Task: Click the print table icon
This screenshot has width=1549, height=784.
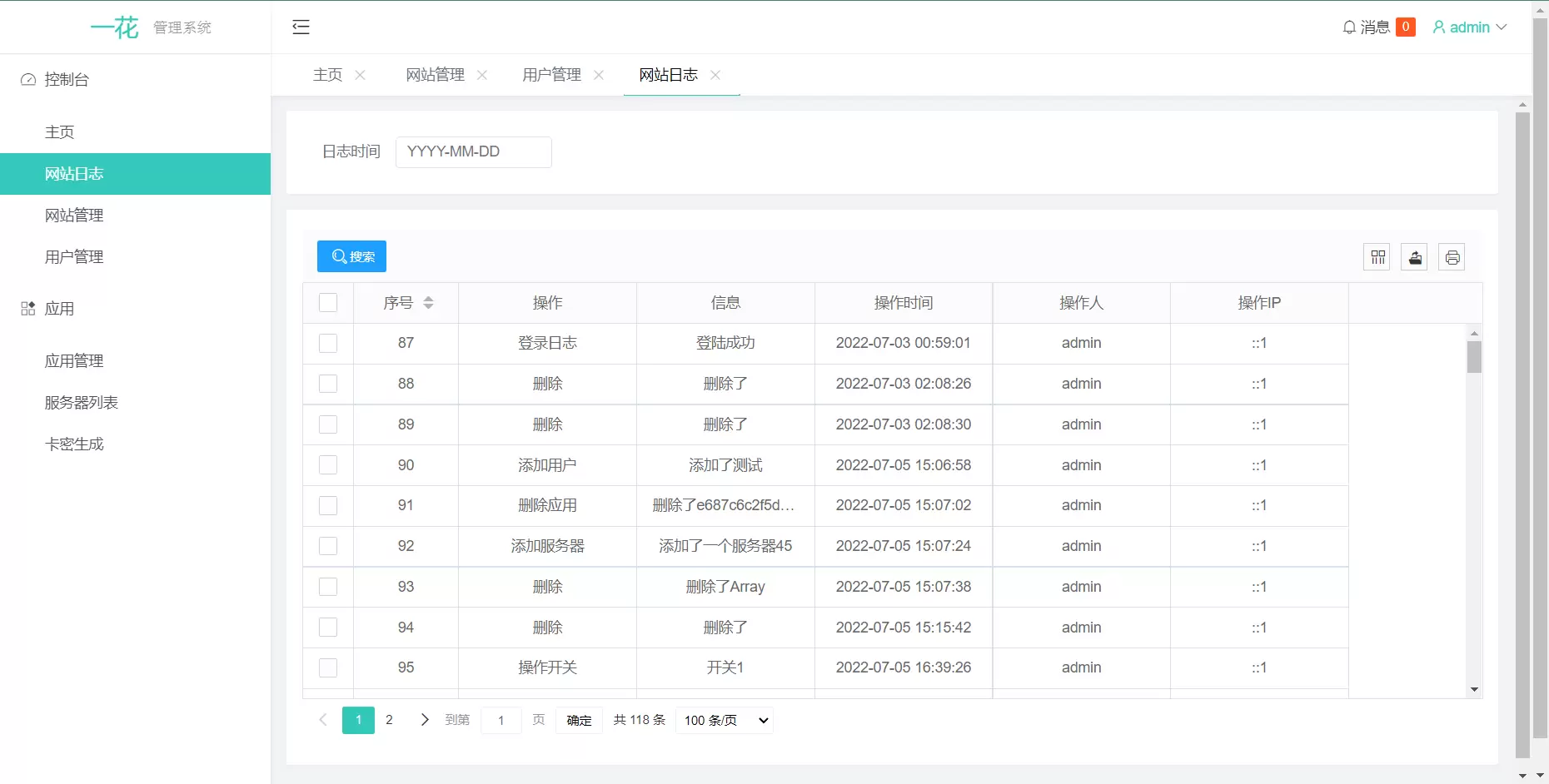Action: tap(1452, 256)
